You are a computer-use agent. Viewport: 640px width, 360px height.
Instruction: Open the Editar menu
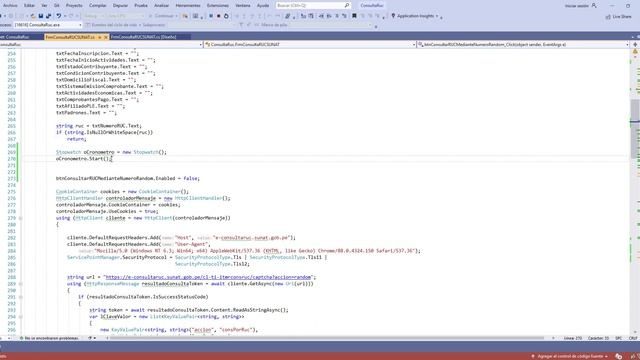point(29,6)
